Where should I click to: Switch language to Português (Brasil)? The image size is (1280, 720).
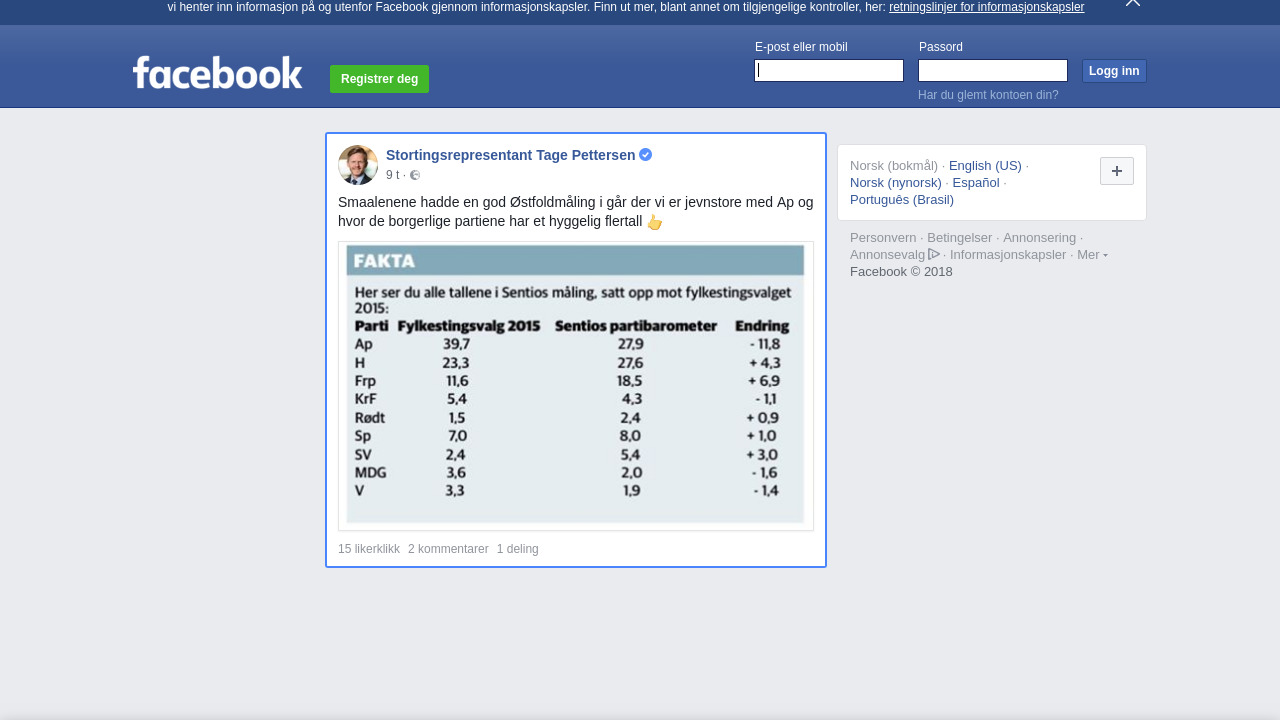(902, 200)
